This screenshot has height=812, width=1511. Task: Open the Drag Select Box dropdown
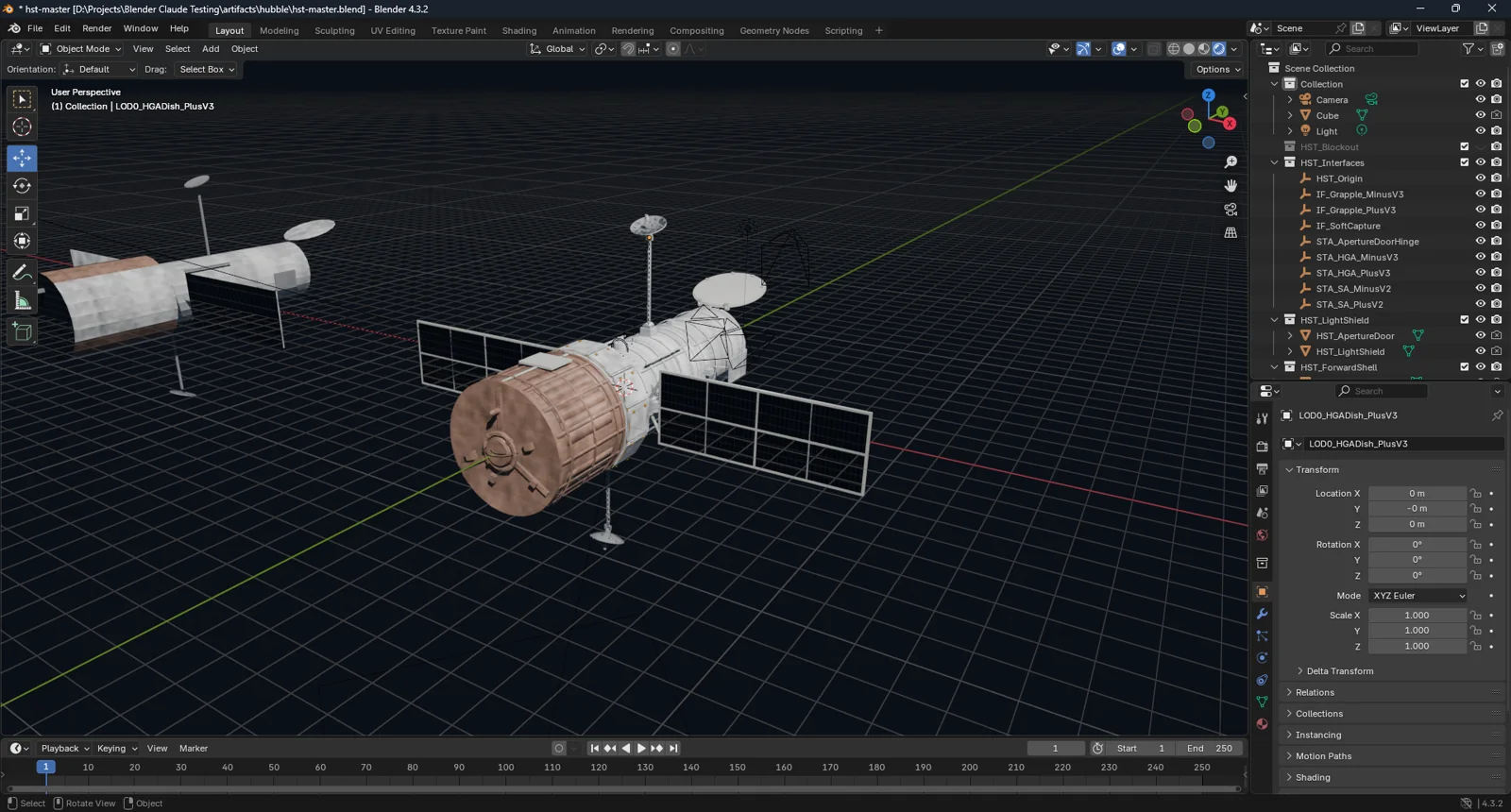tap(207, 69)
